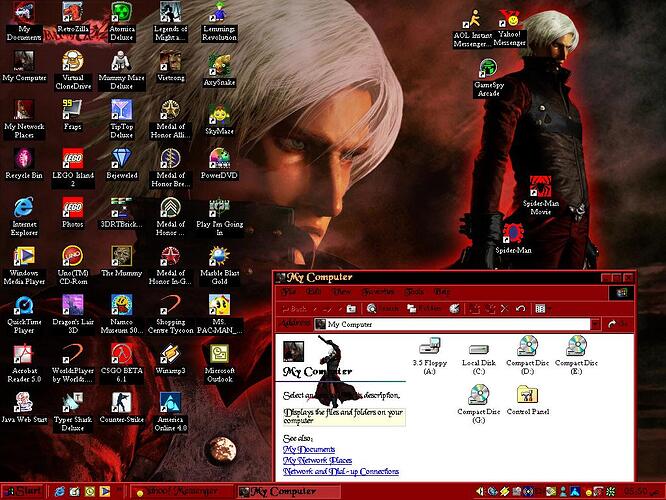Image resolution: width=666 pixels, height=500 pixels.
Task: Open GameSpy Arcade shortcut
Action: [489, 79]
